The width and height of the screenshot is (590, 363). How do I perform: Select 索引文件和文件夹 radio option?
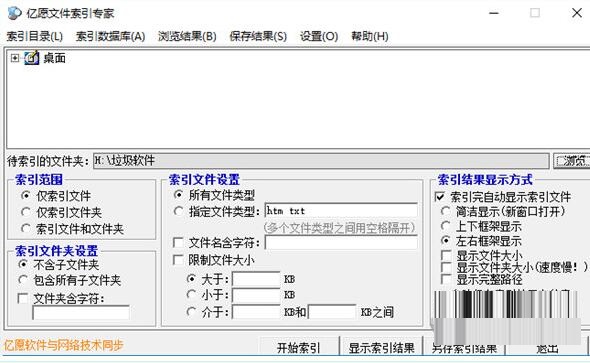26,228
